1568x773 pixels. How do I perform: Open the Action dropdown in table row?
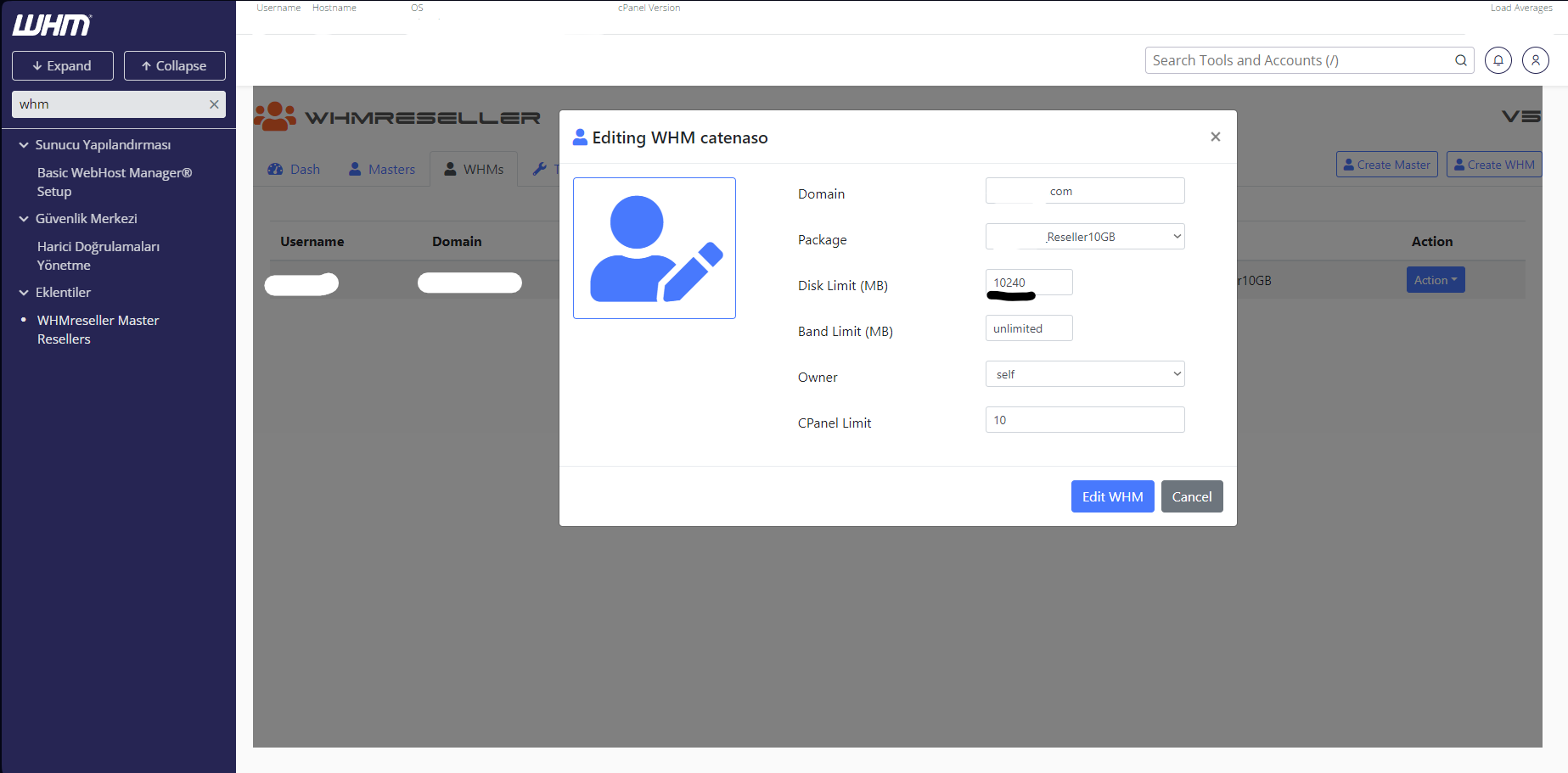click(x=1436, y=280)
